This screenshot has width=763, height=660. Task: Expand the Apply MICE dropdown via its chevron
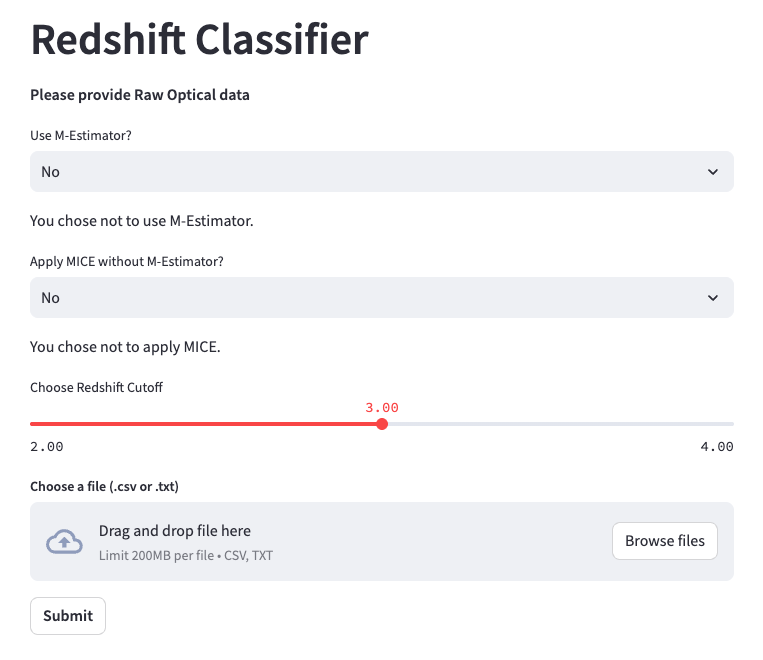pos(712,298)
